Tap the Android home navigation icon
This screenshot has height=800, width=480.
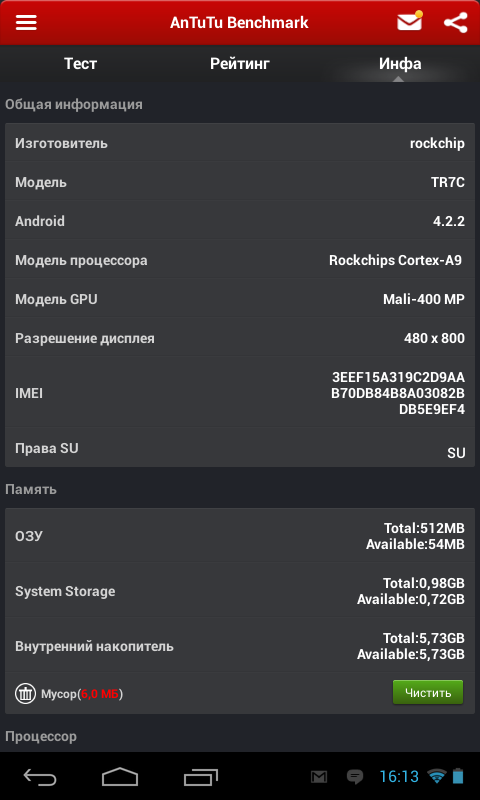[120, 777]
